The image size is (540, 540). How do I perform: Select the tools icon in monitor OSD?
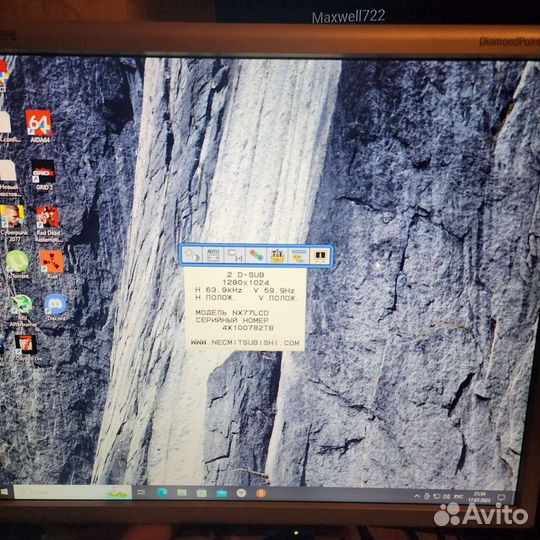click(x=277, y=256)
